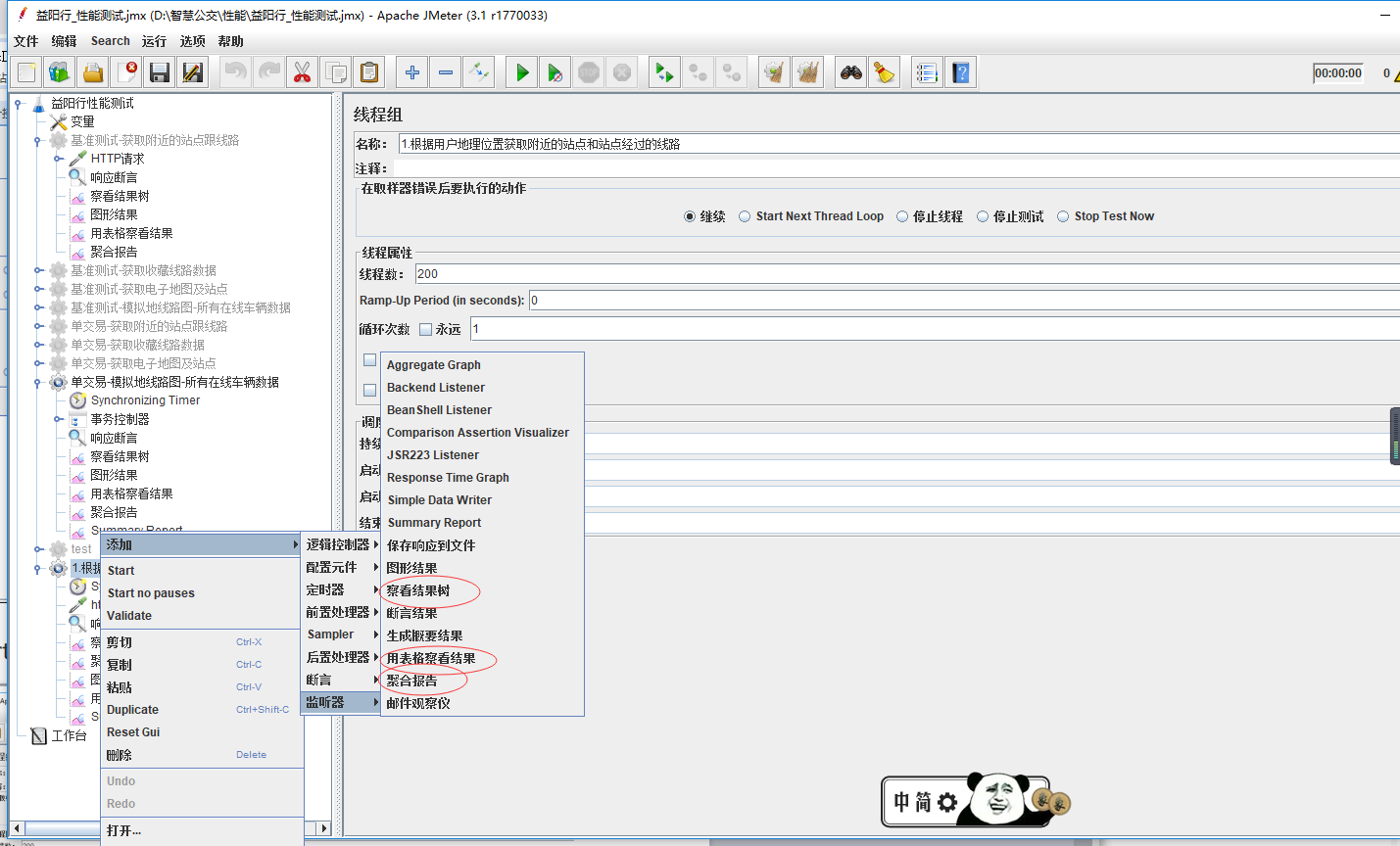The height and width of the screenshot is (846, 1400).
Task: Tick the 永远 loop forever checkbox
Action: coord(426,329)
